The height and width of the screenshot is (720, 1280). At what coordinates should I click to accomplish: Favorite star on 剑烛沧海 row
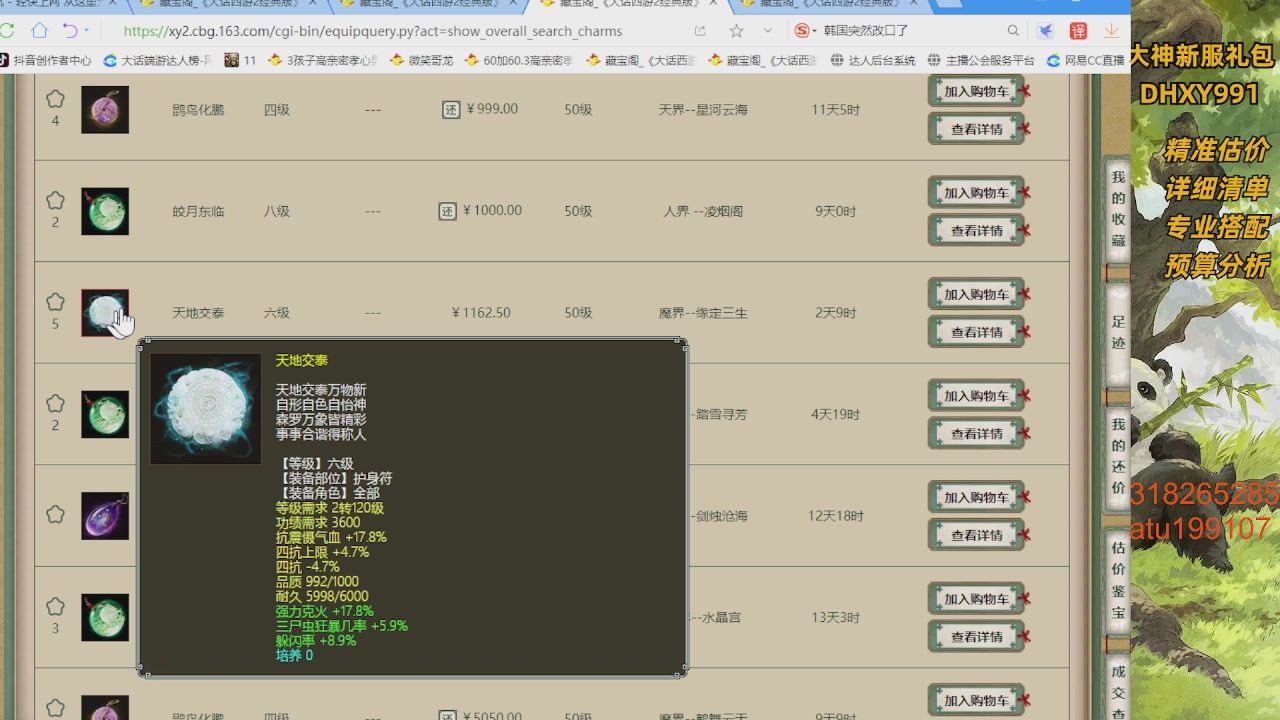55,514
